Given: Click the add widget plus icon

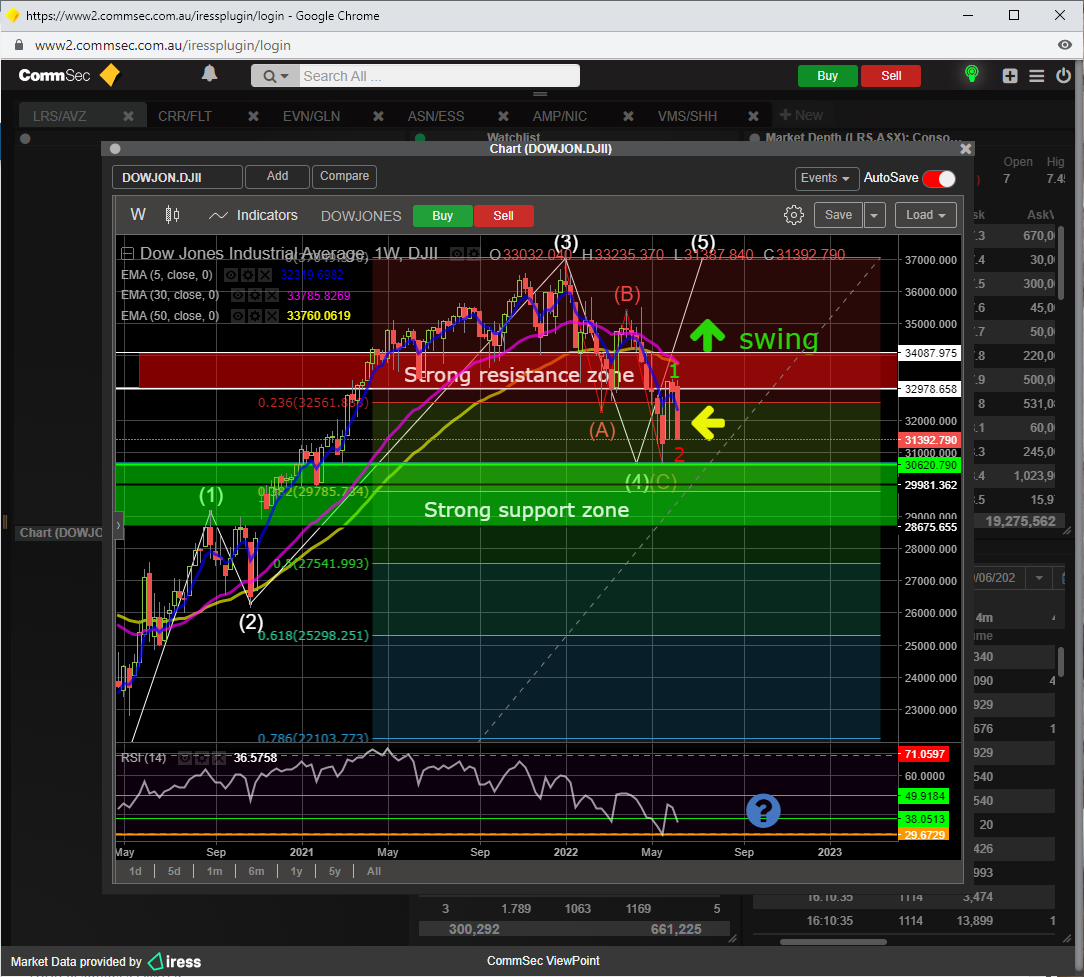Looking at the screenshot, I should coord(1010,76).
